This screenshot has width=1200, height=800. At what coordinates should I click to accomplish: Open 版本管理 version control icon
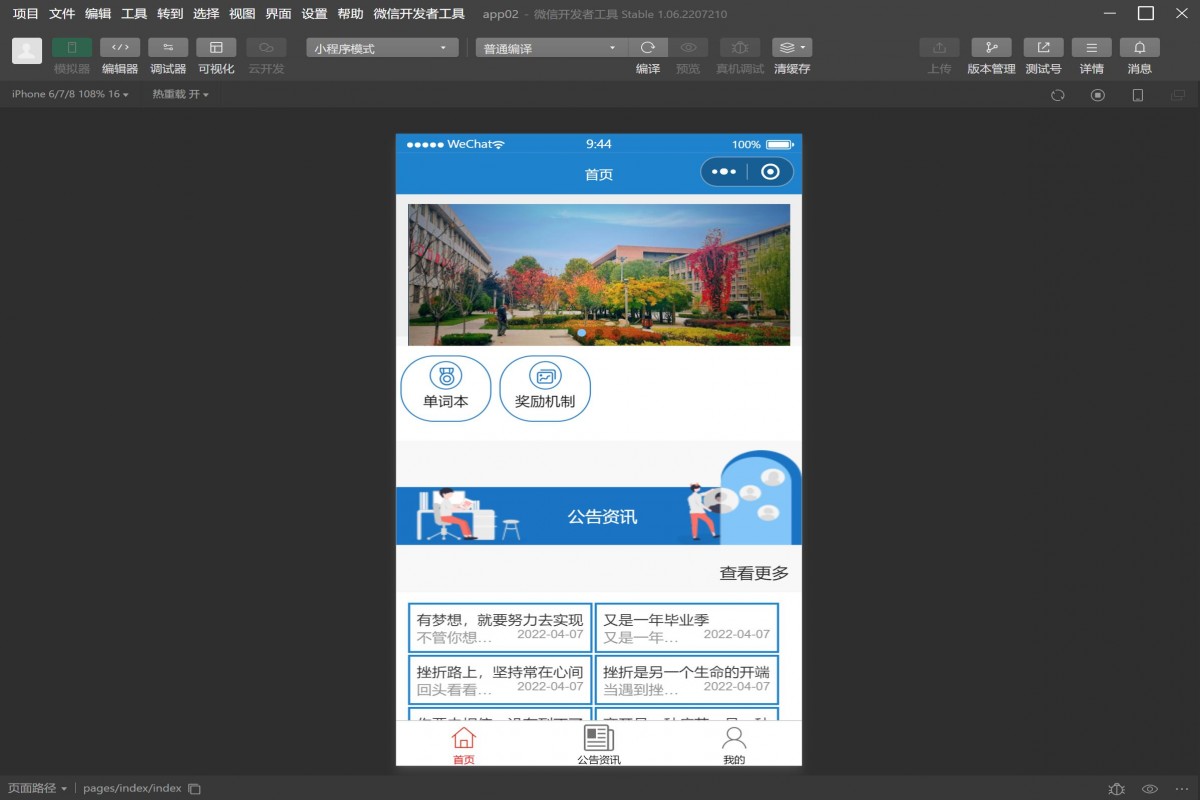pos(991,48)
